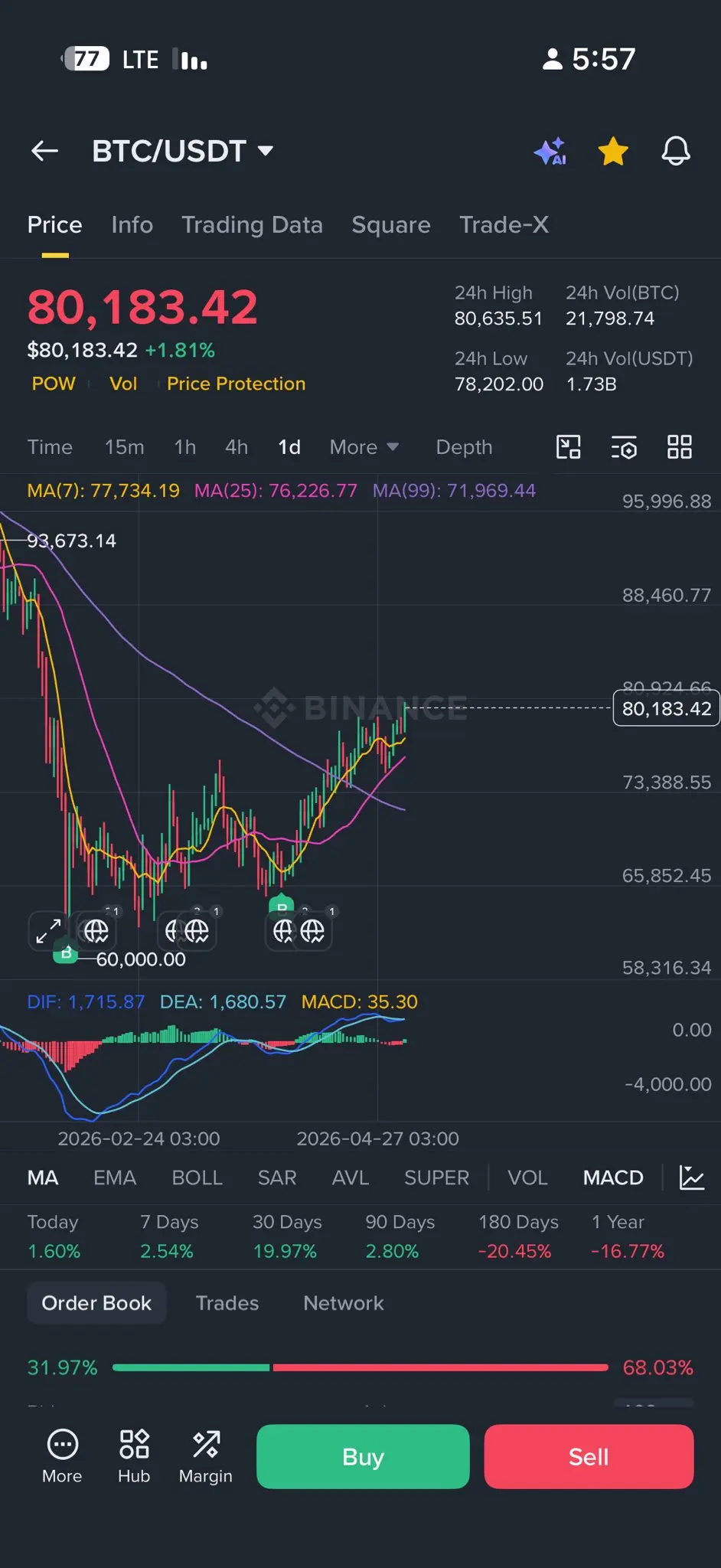The height and width of the screenshot is (1568, 721).
Task: Tap the MA(7) value label
Action: click(x=103, y=491)
